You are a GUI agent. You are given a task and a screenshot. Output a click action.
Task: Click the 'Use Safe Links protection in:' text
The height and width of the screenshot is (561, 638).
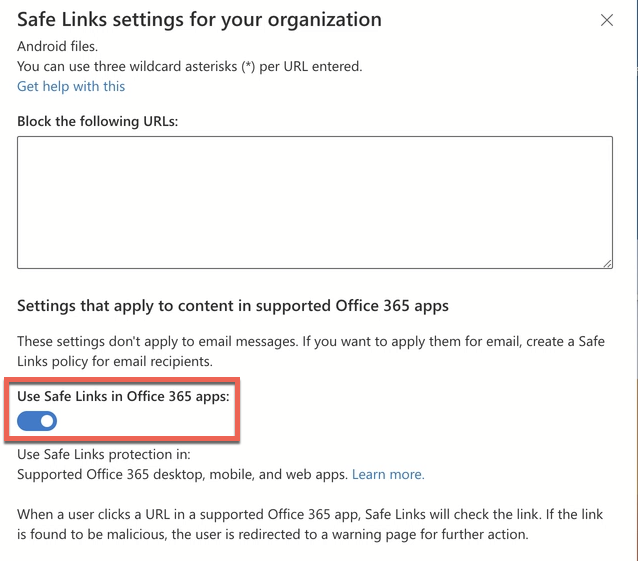click(x=104, y=454)
